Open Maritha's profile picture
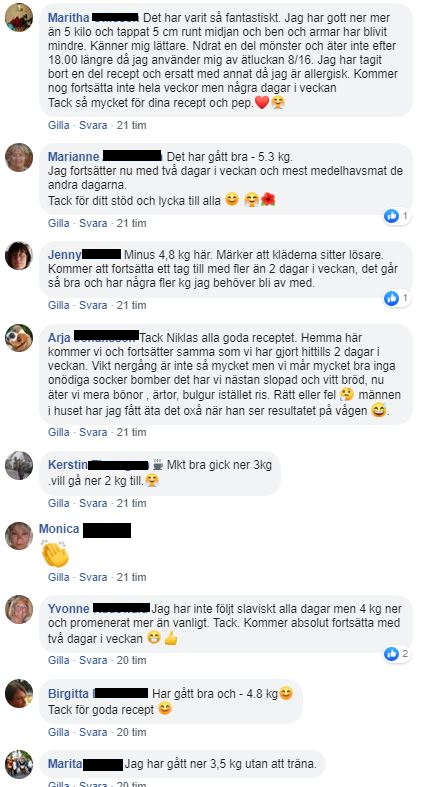Viewport: 428px width, 787px height. point(19,17)
